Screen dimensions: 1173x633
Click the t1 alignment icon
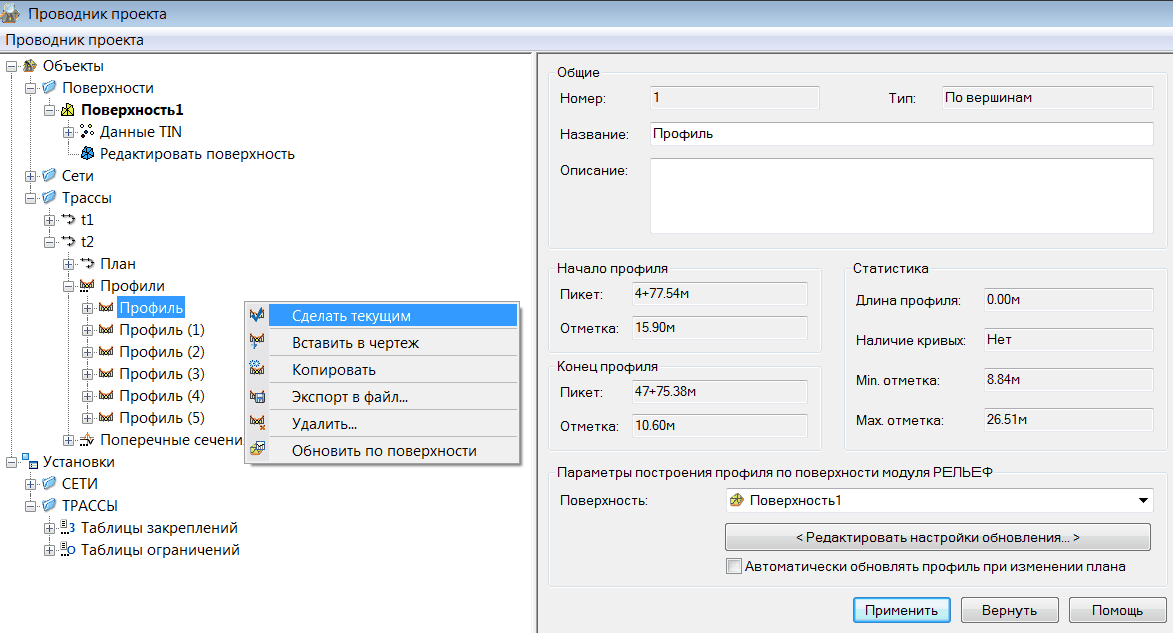[68, 220]
